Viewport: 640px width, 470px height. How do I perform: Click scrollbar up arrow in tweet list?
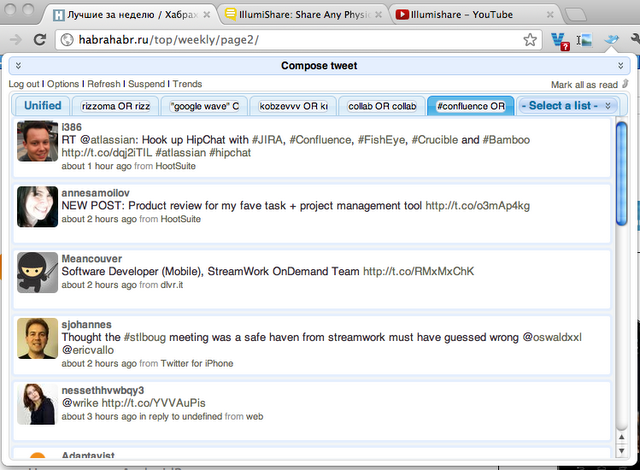[621, 437]
